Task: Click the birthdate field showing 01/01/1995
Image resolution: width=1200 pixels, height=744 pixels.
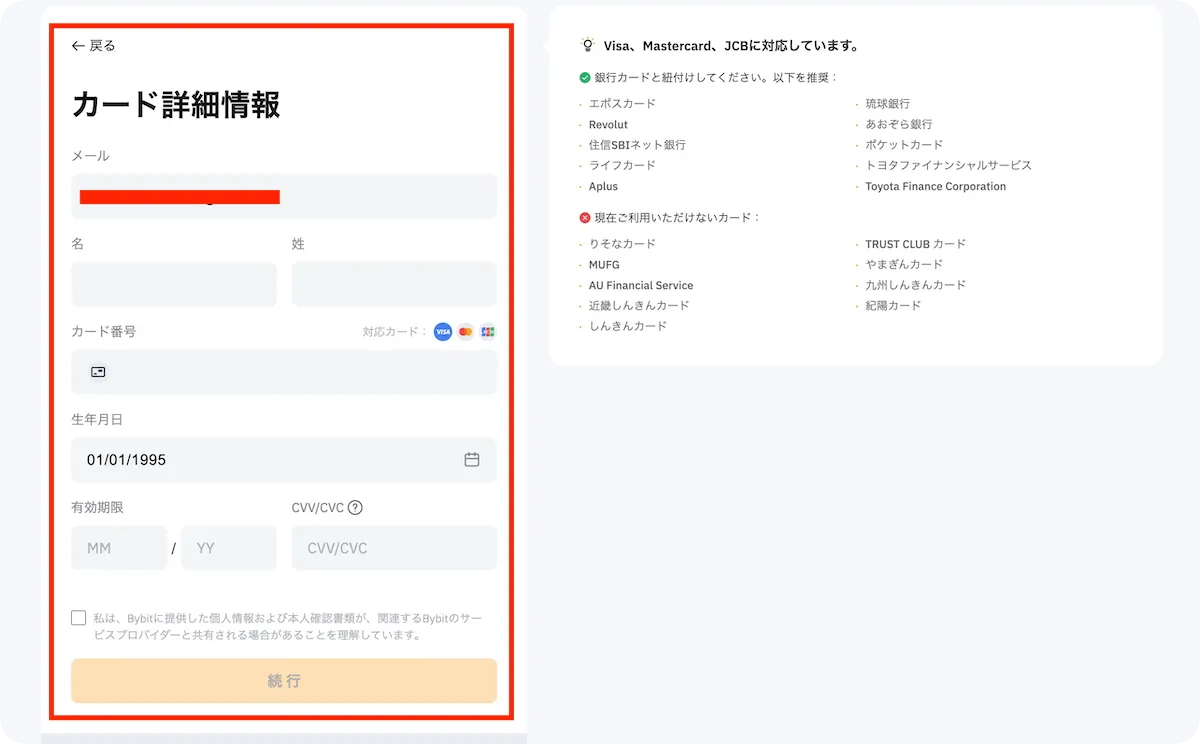Action: tap(250, 459)
